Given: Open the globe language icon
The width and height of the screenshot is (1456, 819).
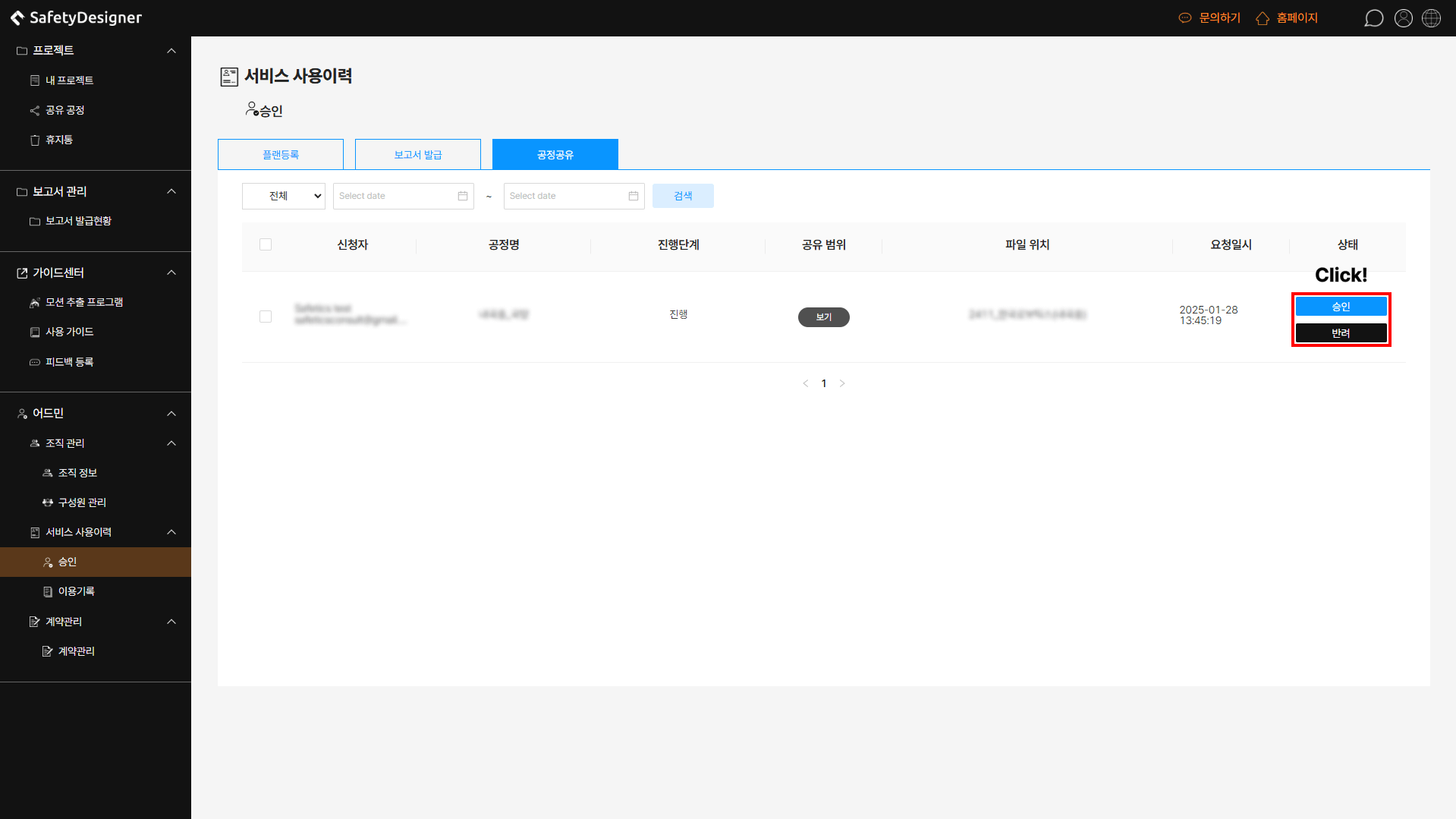Looking at the screenshot, I should click(1431, 18).
